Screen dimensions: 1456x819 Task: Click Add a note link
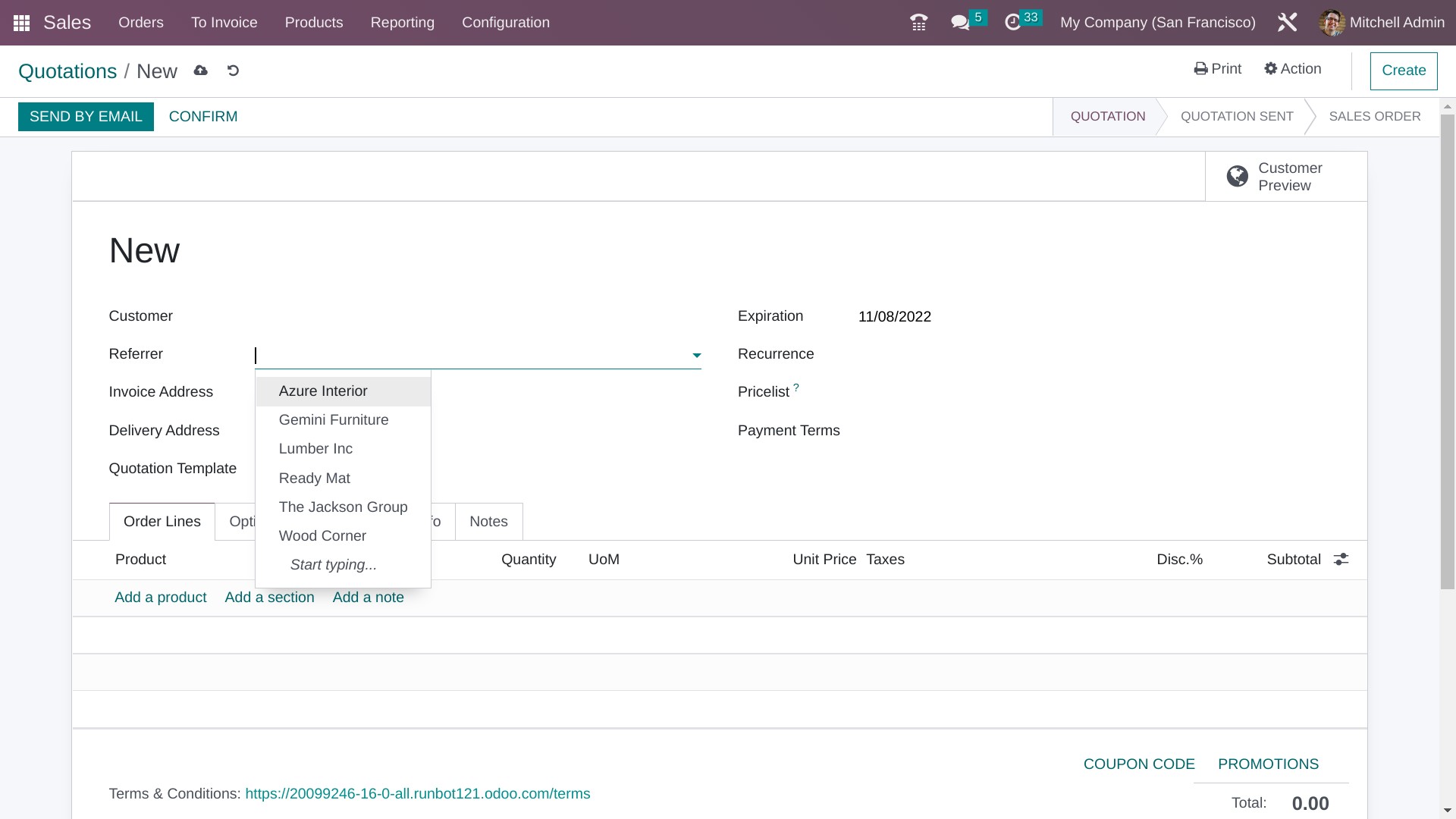tap(368, 598)
